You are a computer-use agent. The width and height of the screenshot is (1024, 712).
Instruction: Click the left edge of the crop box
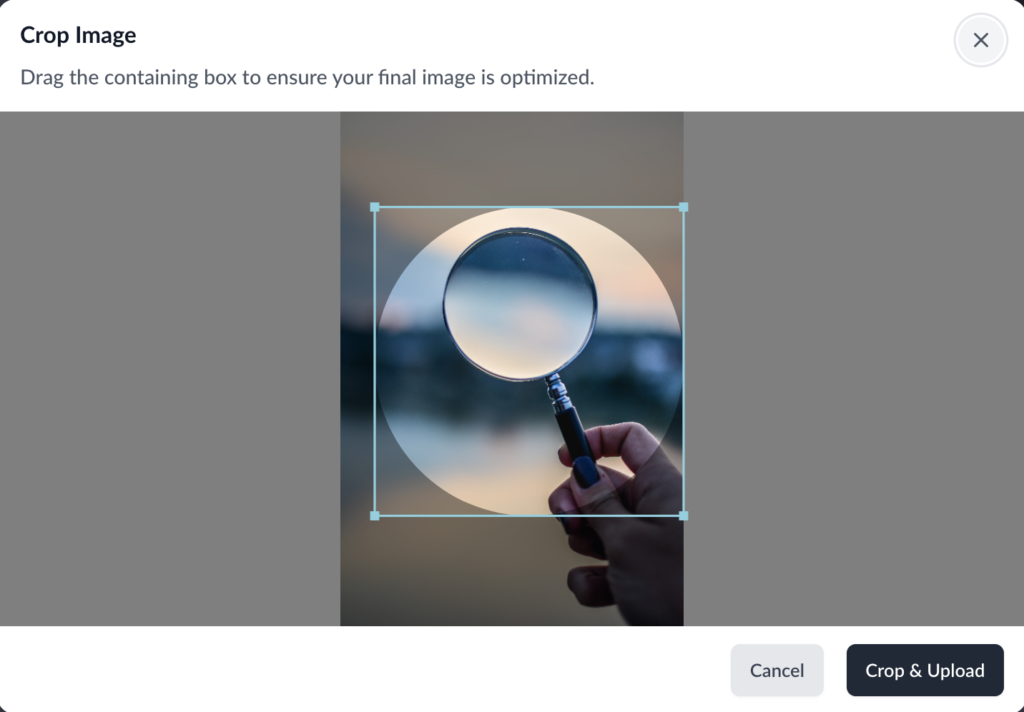(375, 361)
